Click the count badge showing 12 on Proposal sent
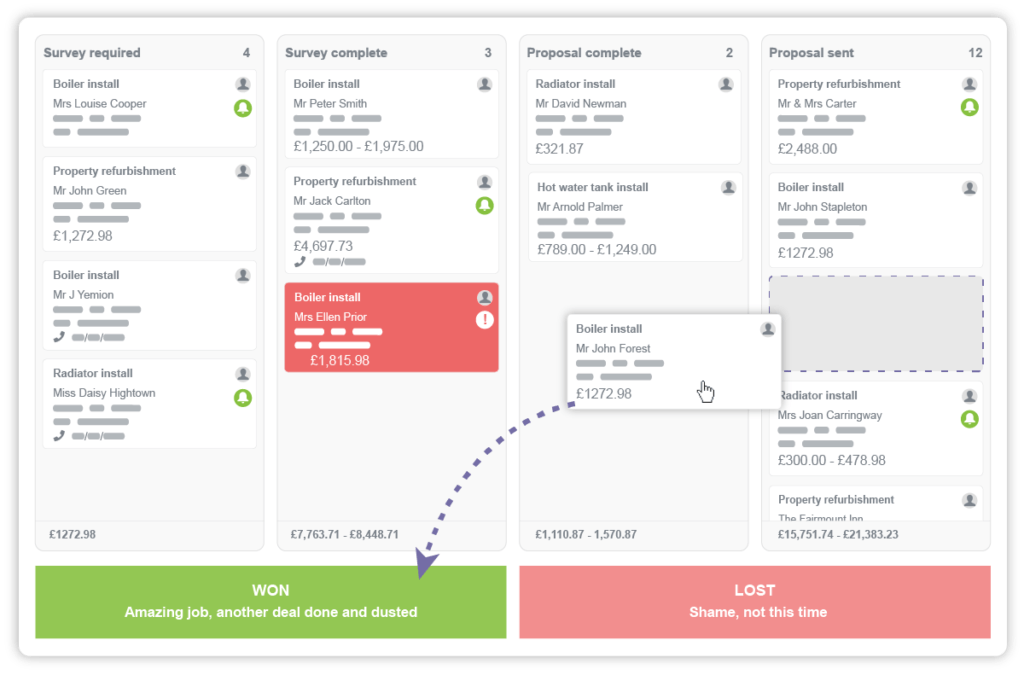Image resolution: width=1024 pixels, height=675 pixels. 975,52
